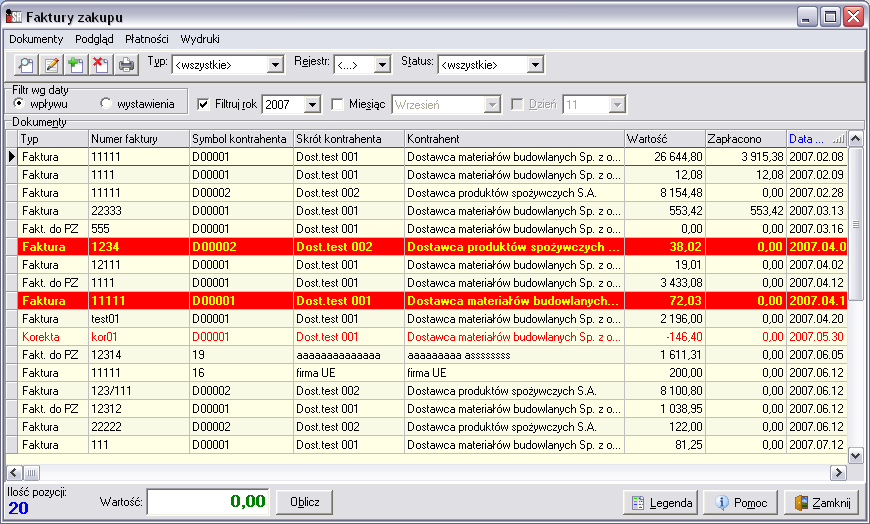Open the Typ dropdown
The height and width of the screenshot is (524, 870).
(x=275, y=65)
